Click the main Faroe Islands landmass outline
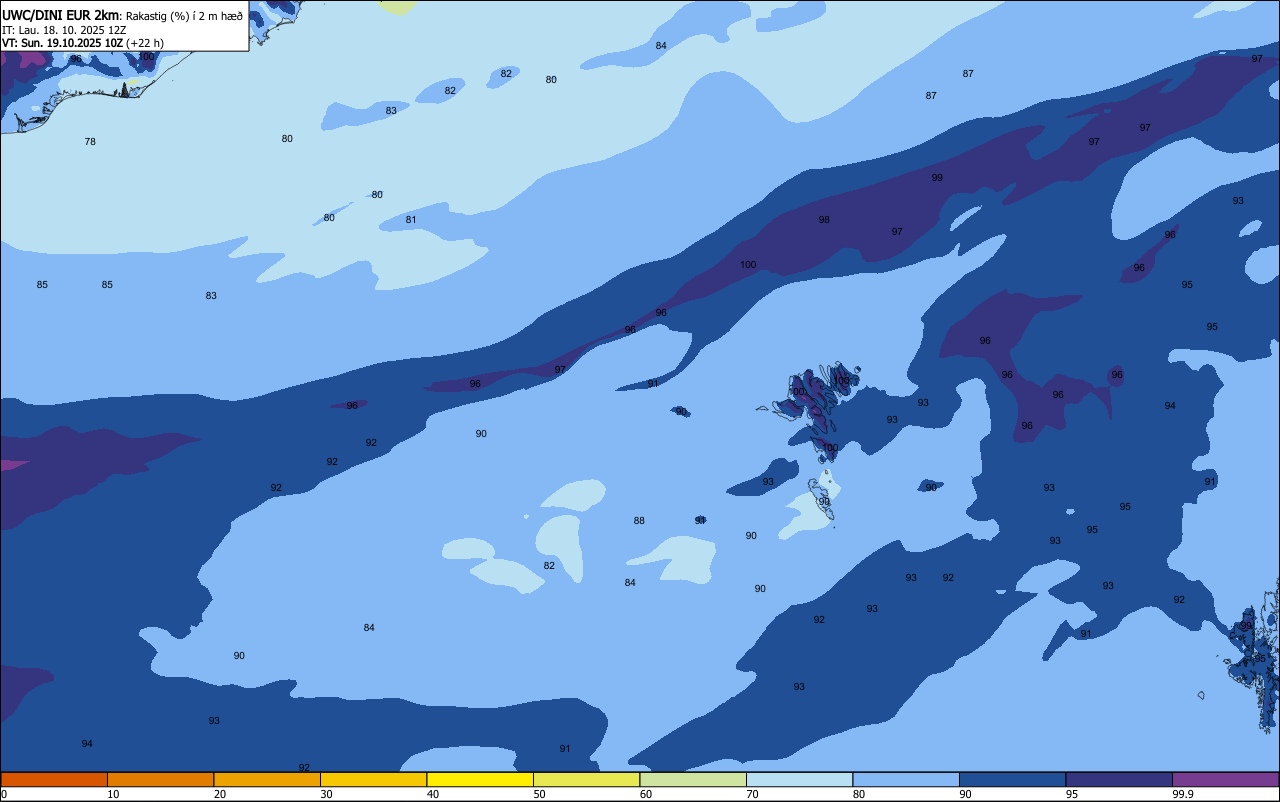This screenshot has height=802, width=1280. pos(815,410)
